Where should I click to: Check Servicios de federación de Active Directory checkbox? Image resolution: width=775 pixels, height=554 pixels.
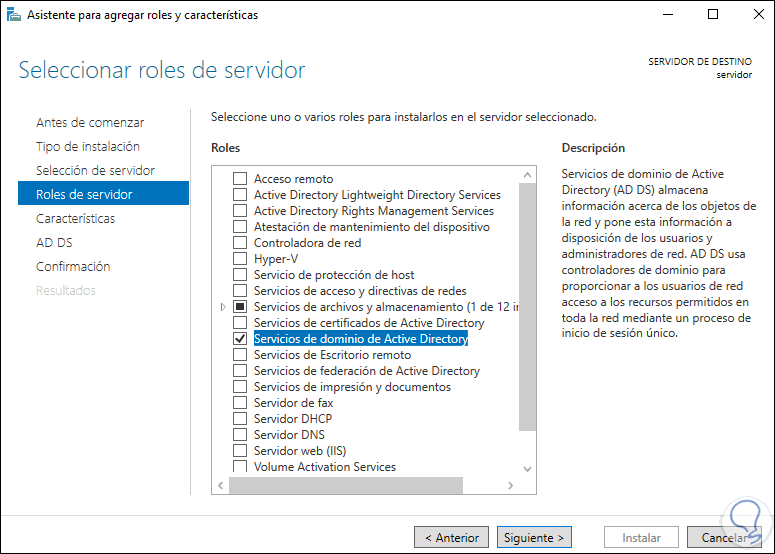[x=240, y=371]
